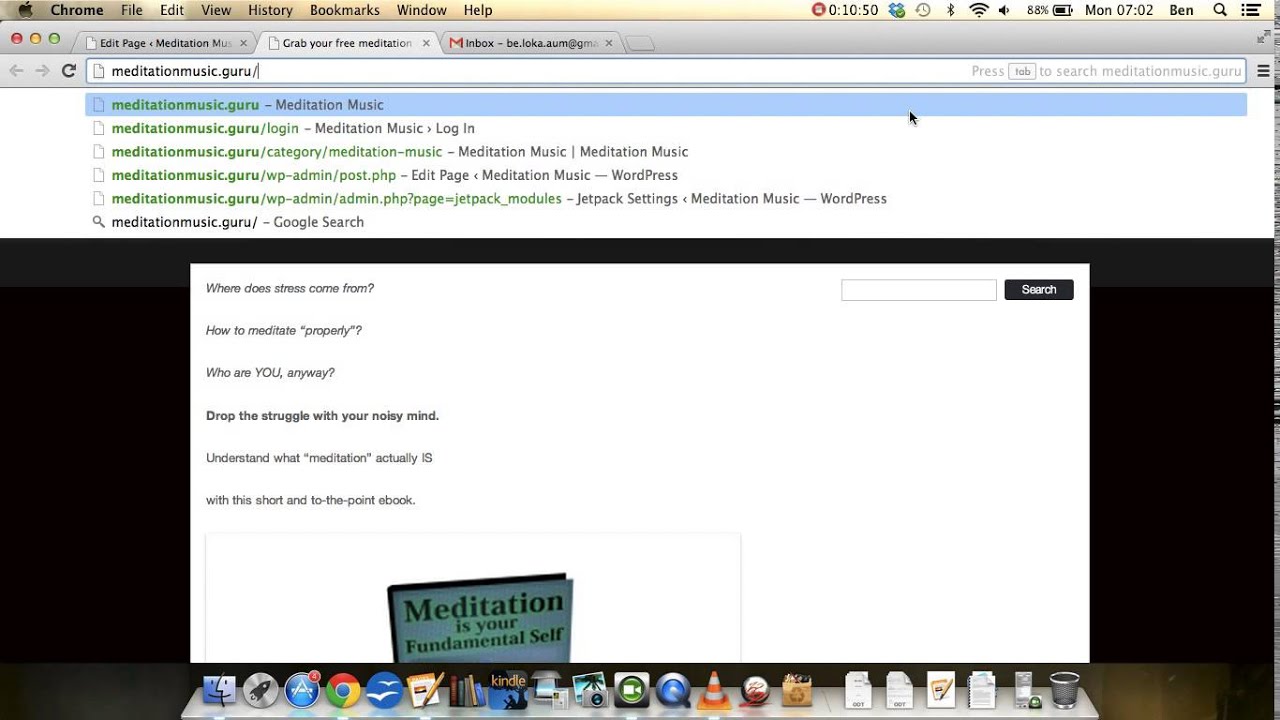This screenshot has width=1280, height=720.
Task: Open the Finder icon in the Dock
Action: (219, 690)
